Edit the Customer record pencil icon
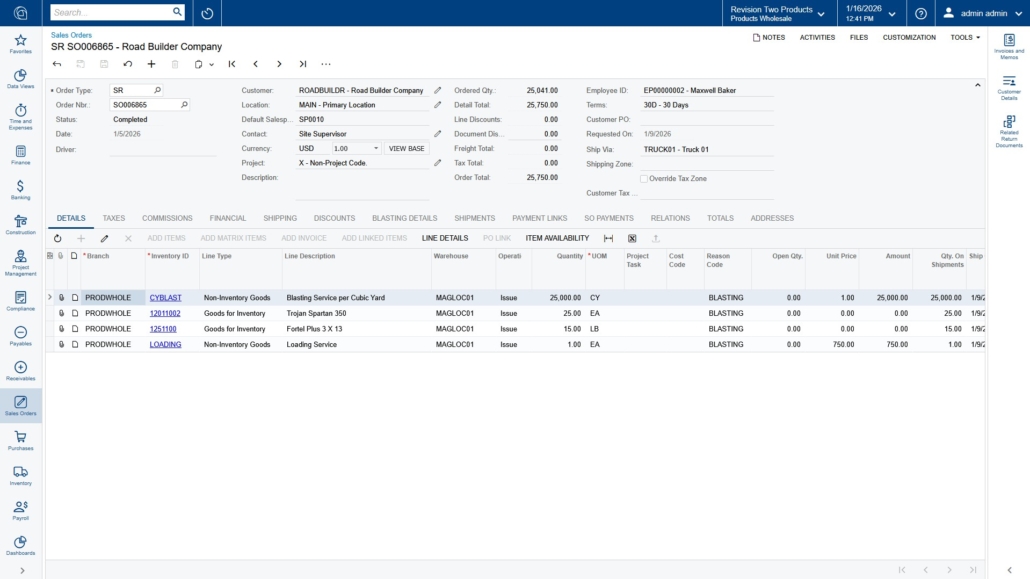 coord(437,90)
